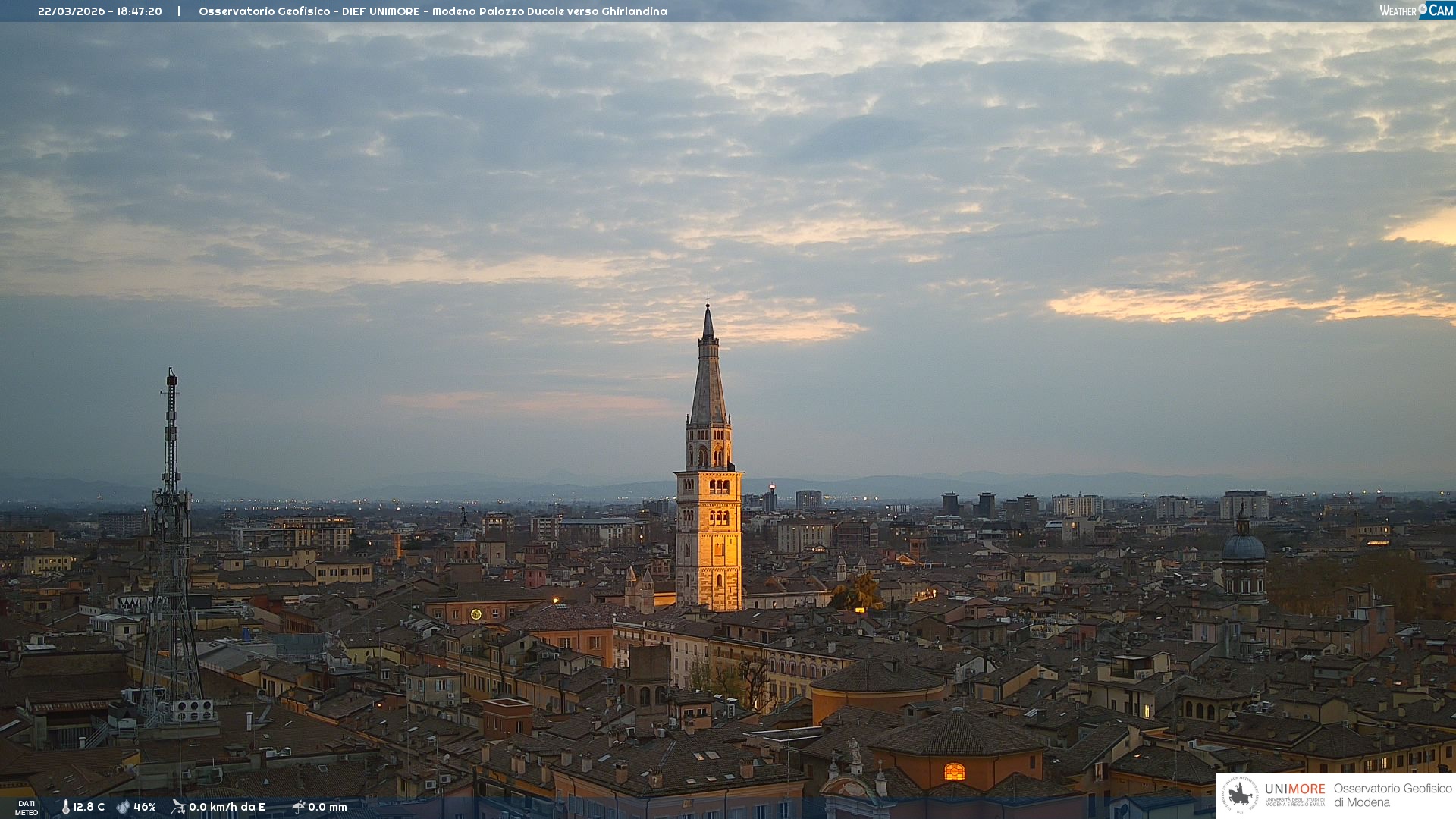Click the wind anemometer icon
The width and height of the screenshot is (1456, 819).
[x=178, y=807]
